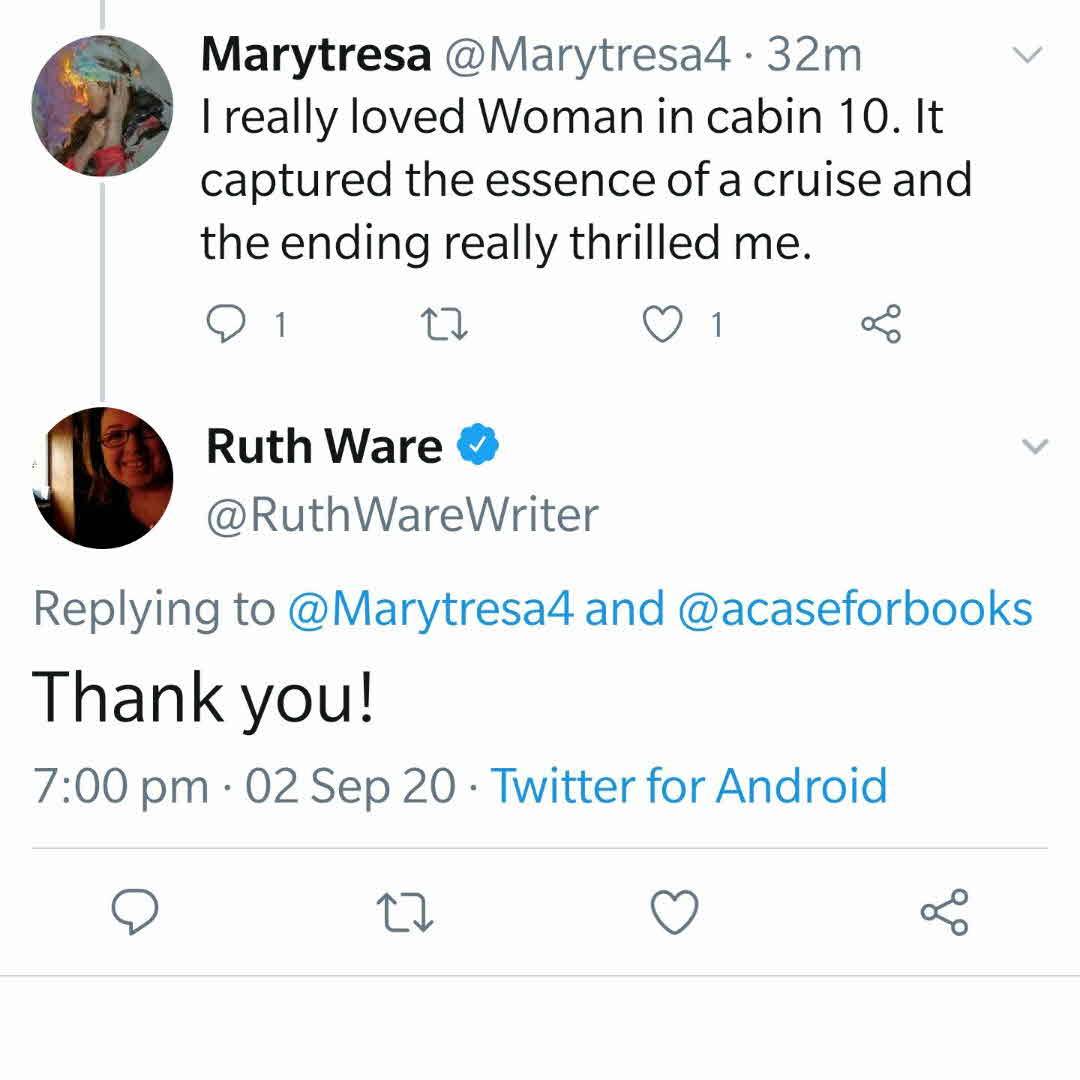Expand options chevron on Ruth Ware's tweet

[1036, 446]
